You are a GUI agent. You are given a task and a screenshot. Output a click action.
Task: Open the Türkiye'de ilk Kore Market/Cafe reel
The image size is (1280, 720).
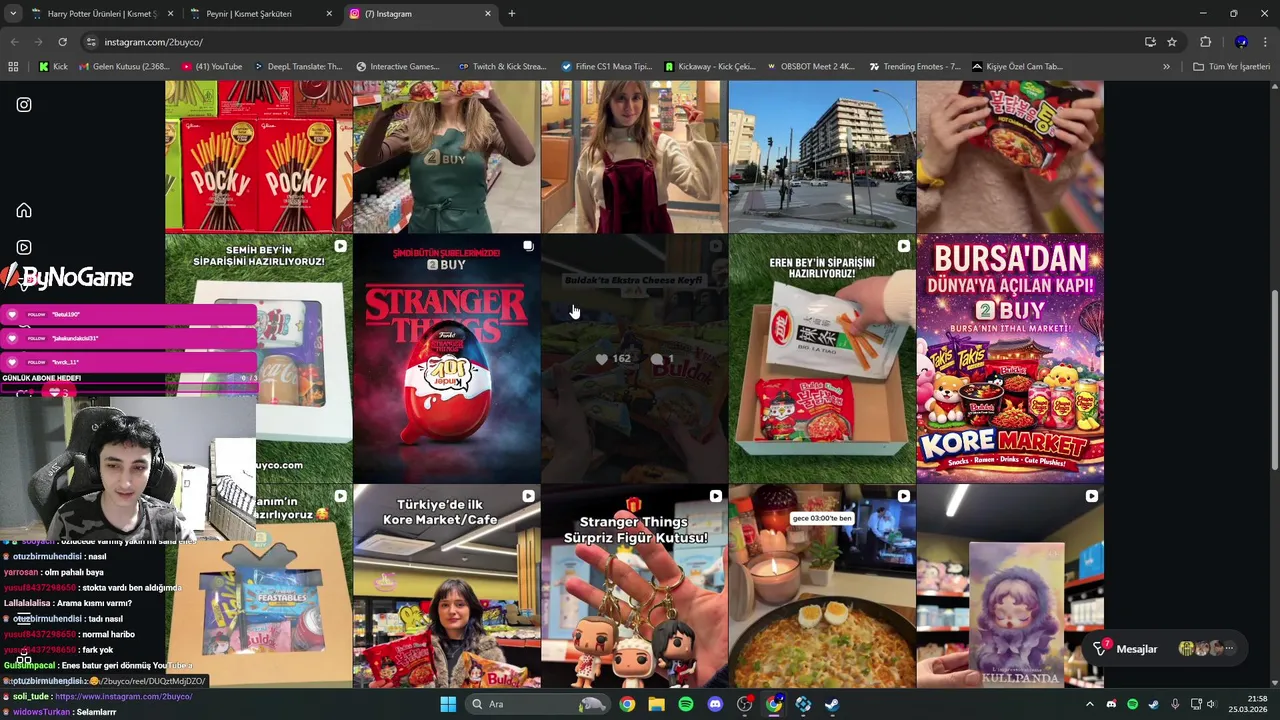click(447, 587)
